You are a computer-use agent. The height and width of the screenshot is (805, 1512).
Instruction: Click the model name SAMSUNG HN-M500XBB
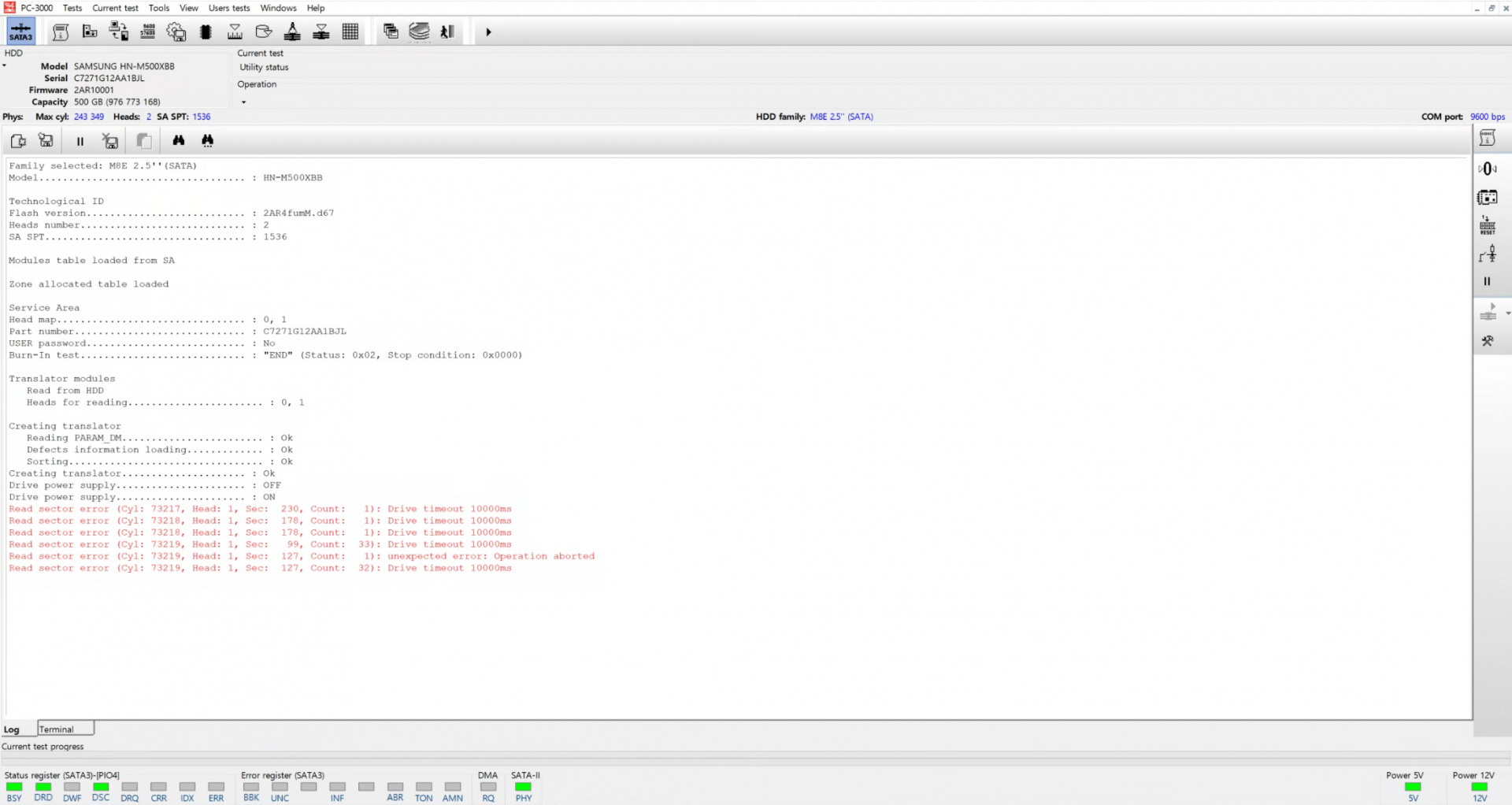(x=124, y=66)
